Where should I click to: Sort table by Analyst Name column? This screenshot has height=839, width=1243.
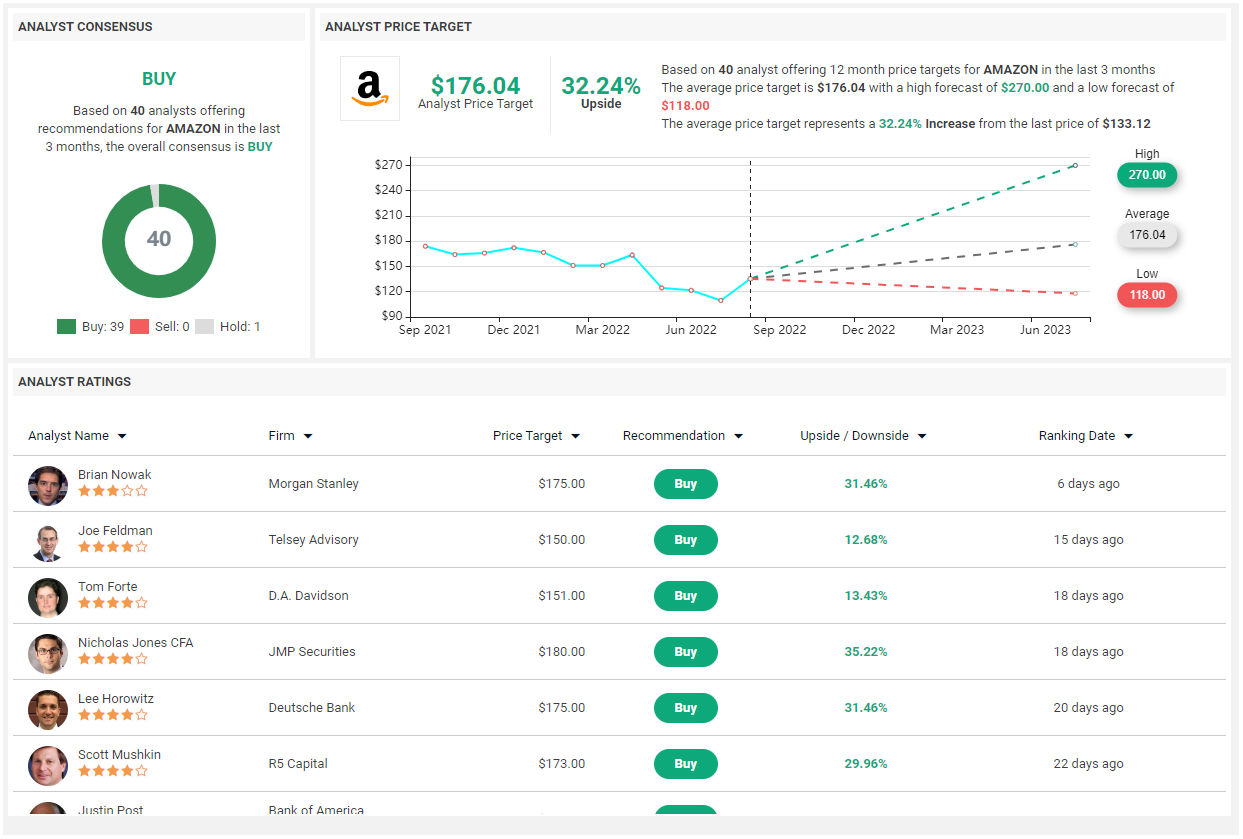click(78, 436)
